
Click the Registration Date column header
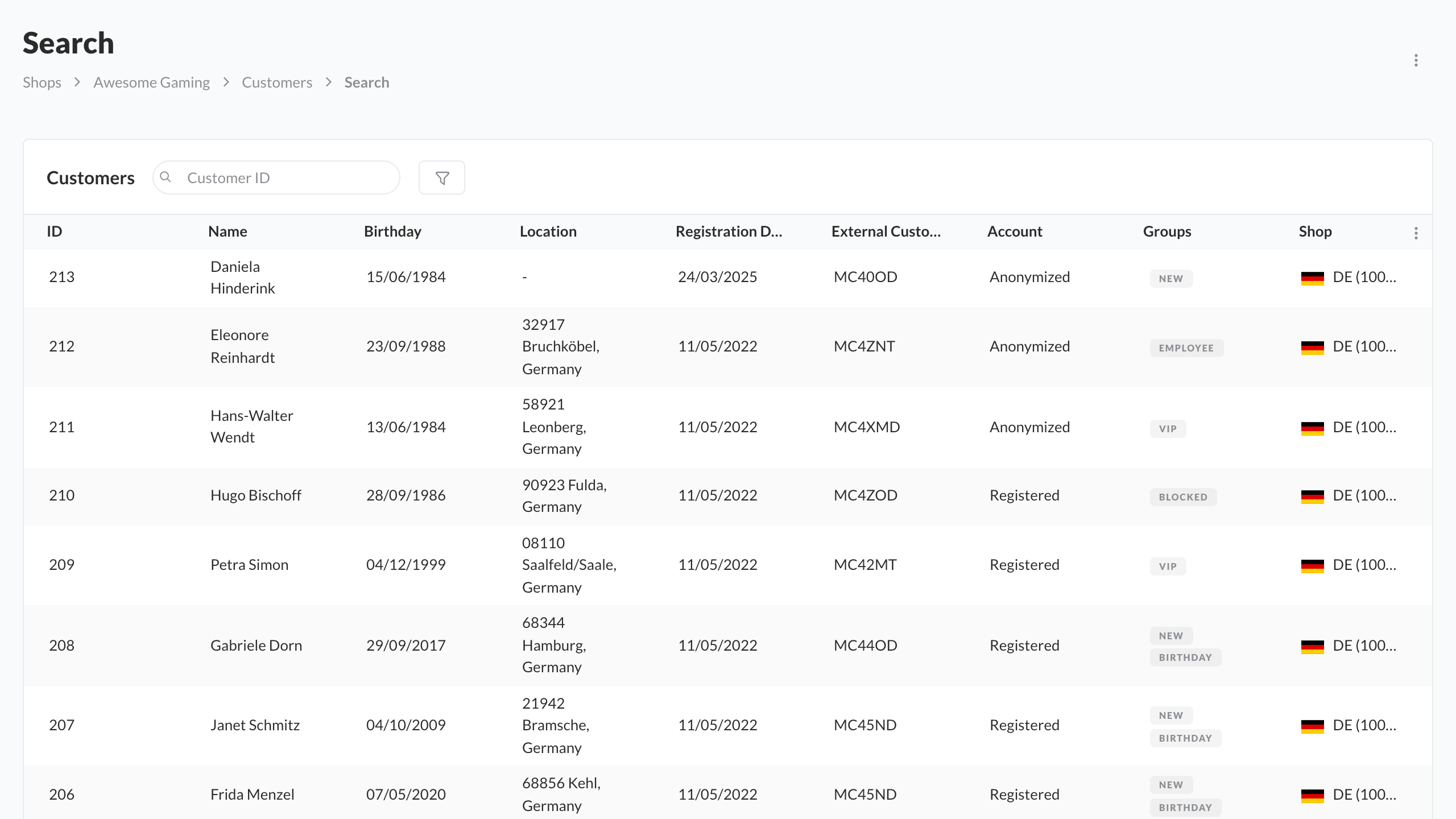[x=729, y=231]
